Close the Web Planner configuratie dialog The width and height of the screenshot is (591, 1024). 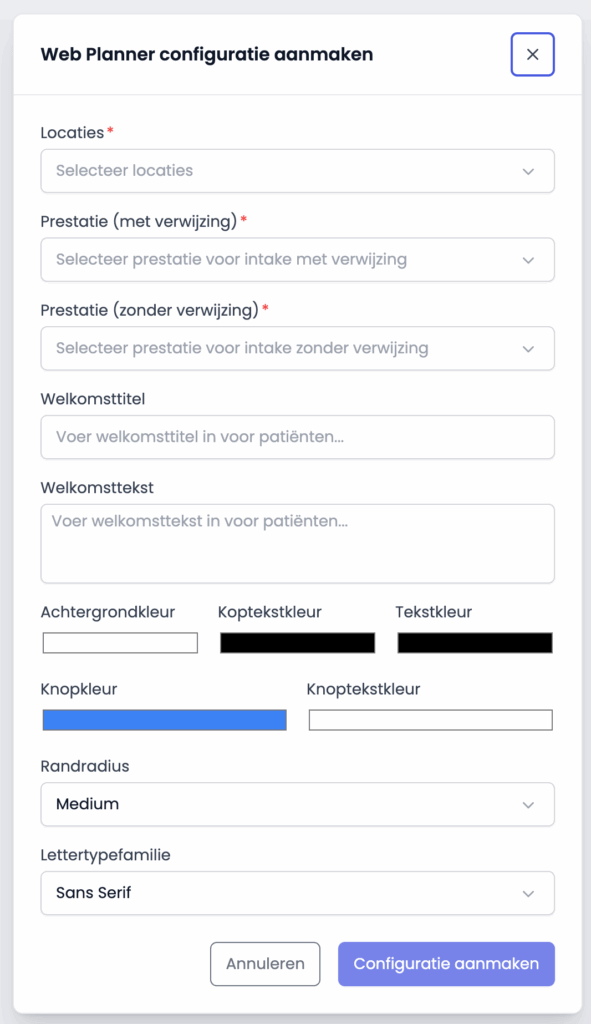pos(532,55)
